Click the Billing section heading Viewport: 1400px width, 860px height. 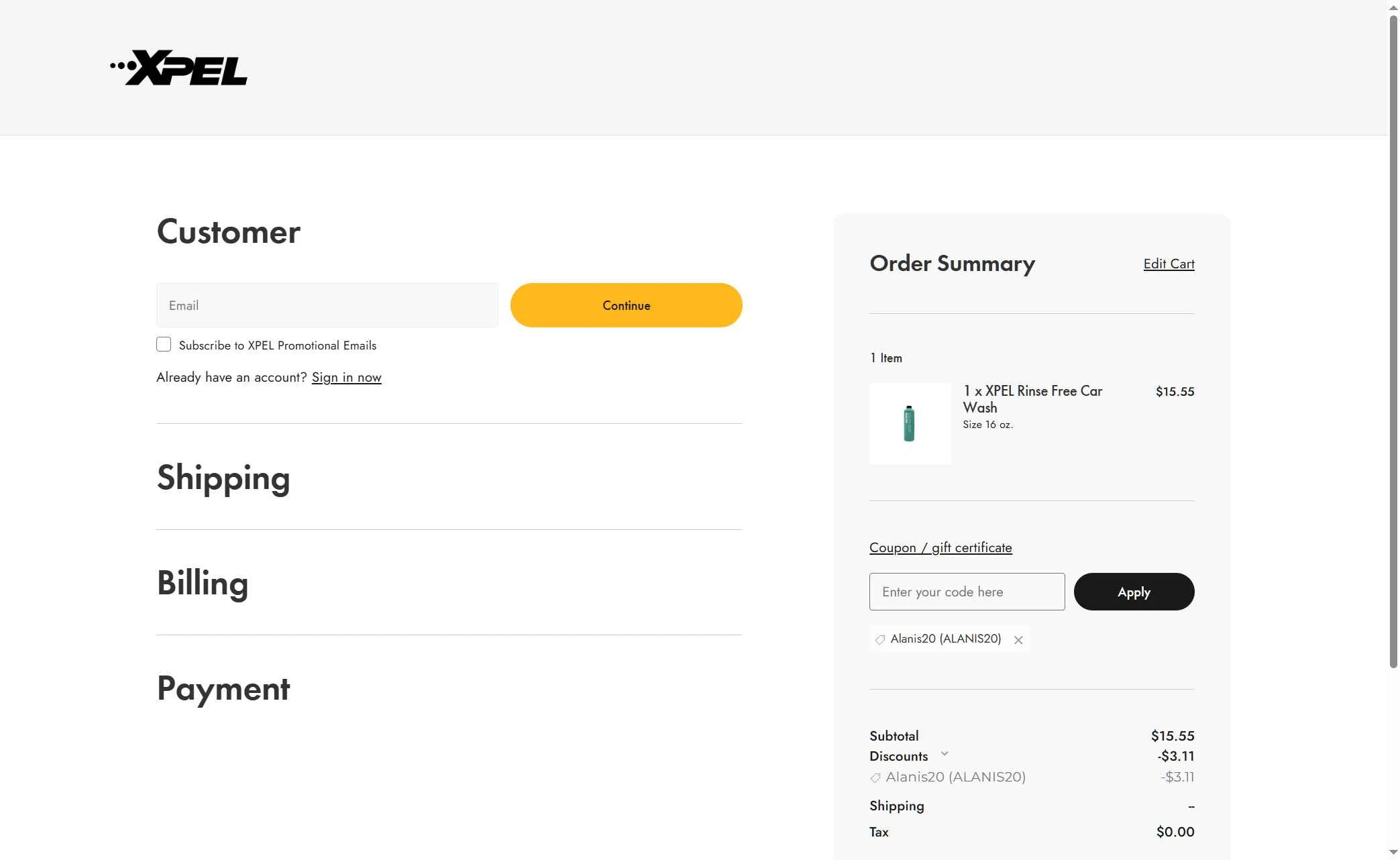[x=203, y=583]
